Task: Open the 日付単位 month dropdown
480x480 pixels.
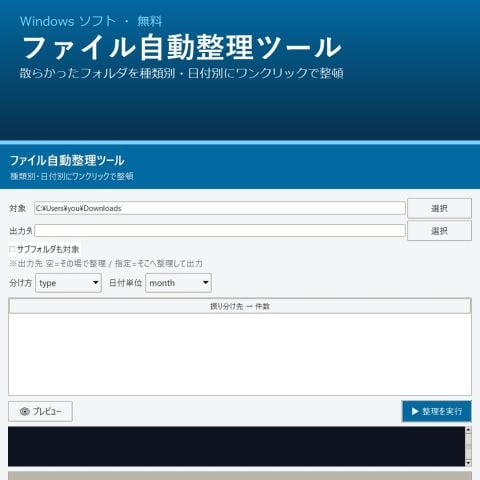Action: coord(178,283)
